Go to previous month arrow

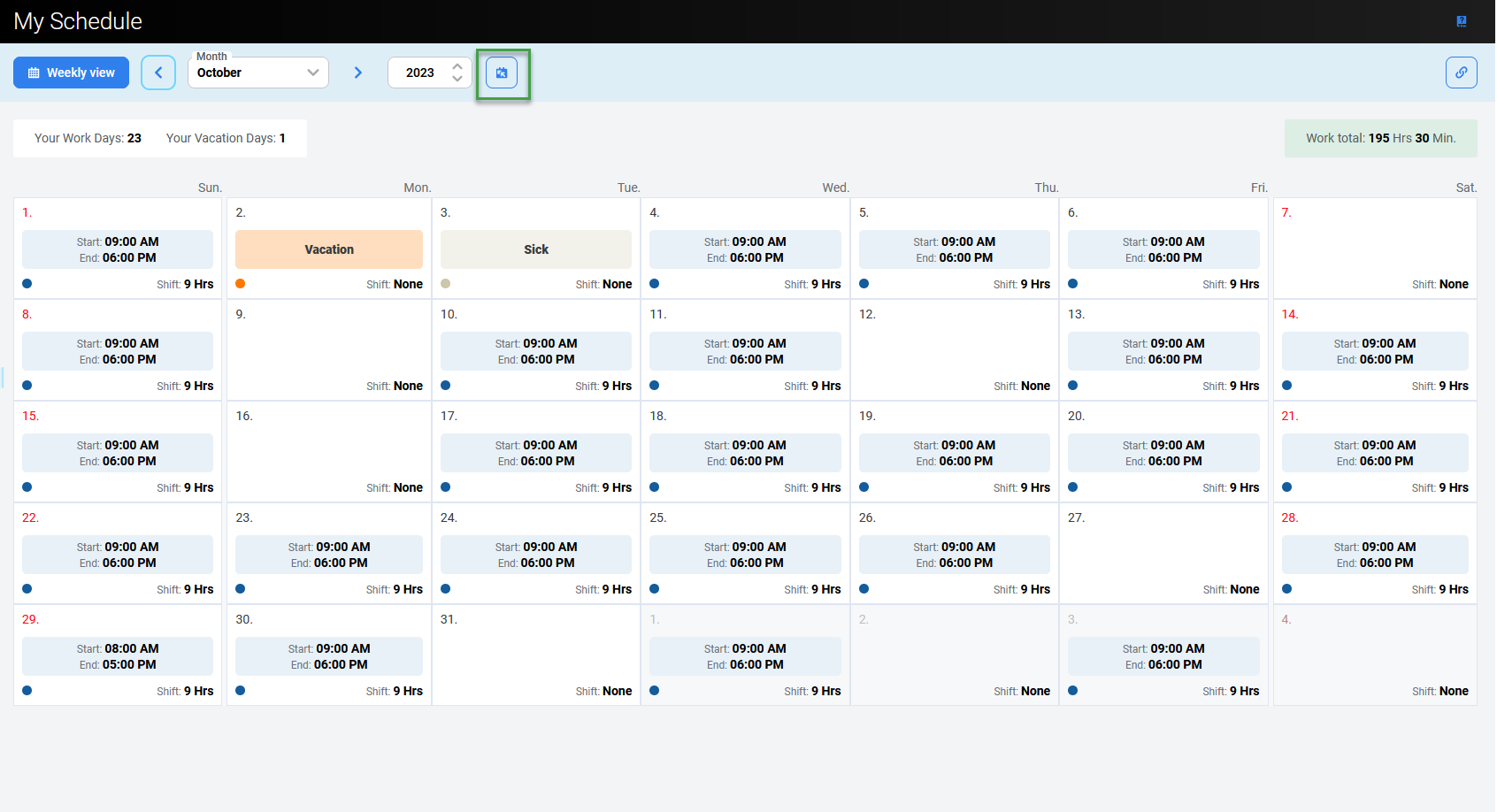[158, 73]
